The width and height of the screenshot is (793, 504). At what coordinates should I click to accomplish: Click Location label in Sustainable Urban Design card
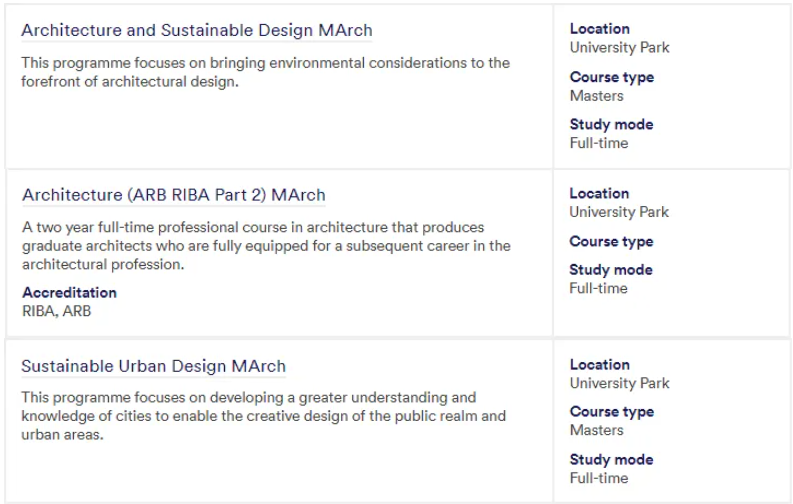click(x=600, y=364)
